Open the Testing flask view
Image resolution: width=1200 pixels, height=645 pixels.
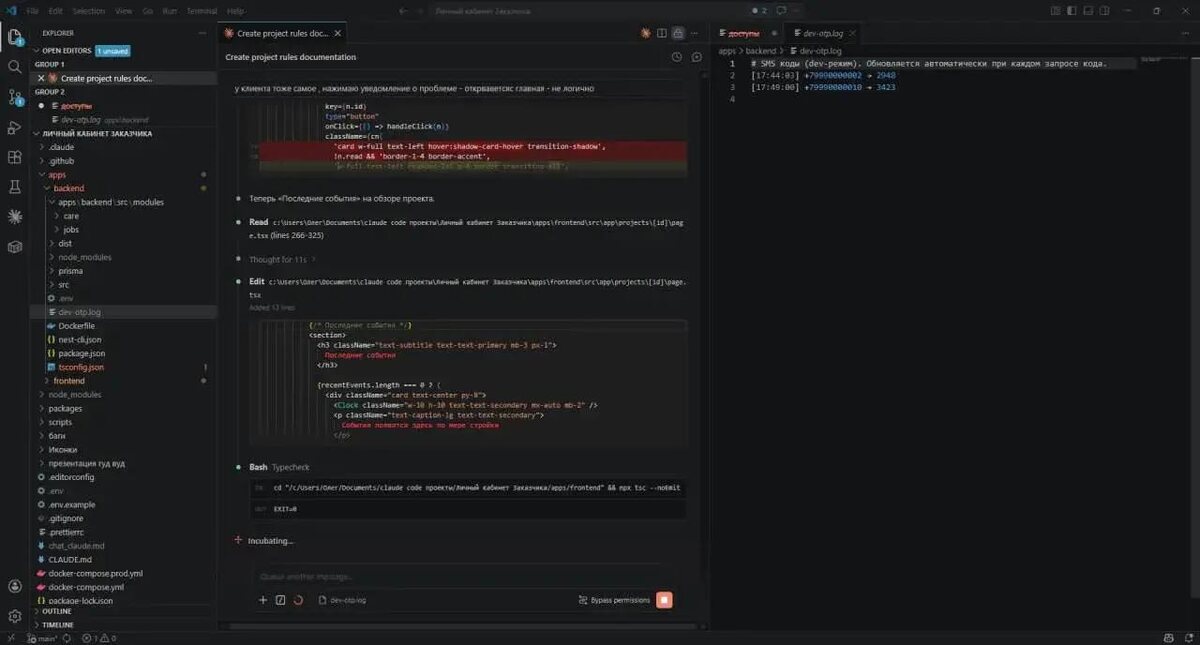15,187
